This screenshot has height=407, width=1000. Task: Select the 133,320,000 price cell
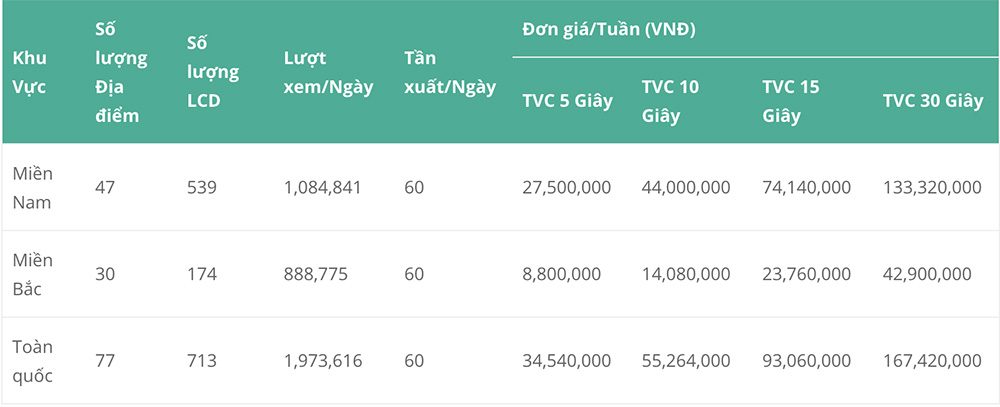[932, 187]
